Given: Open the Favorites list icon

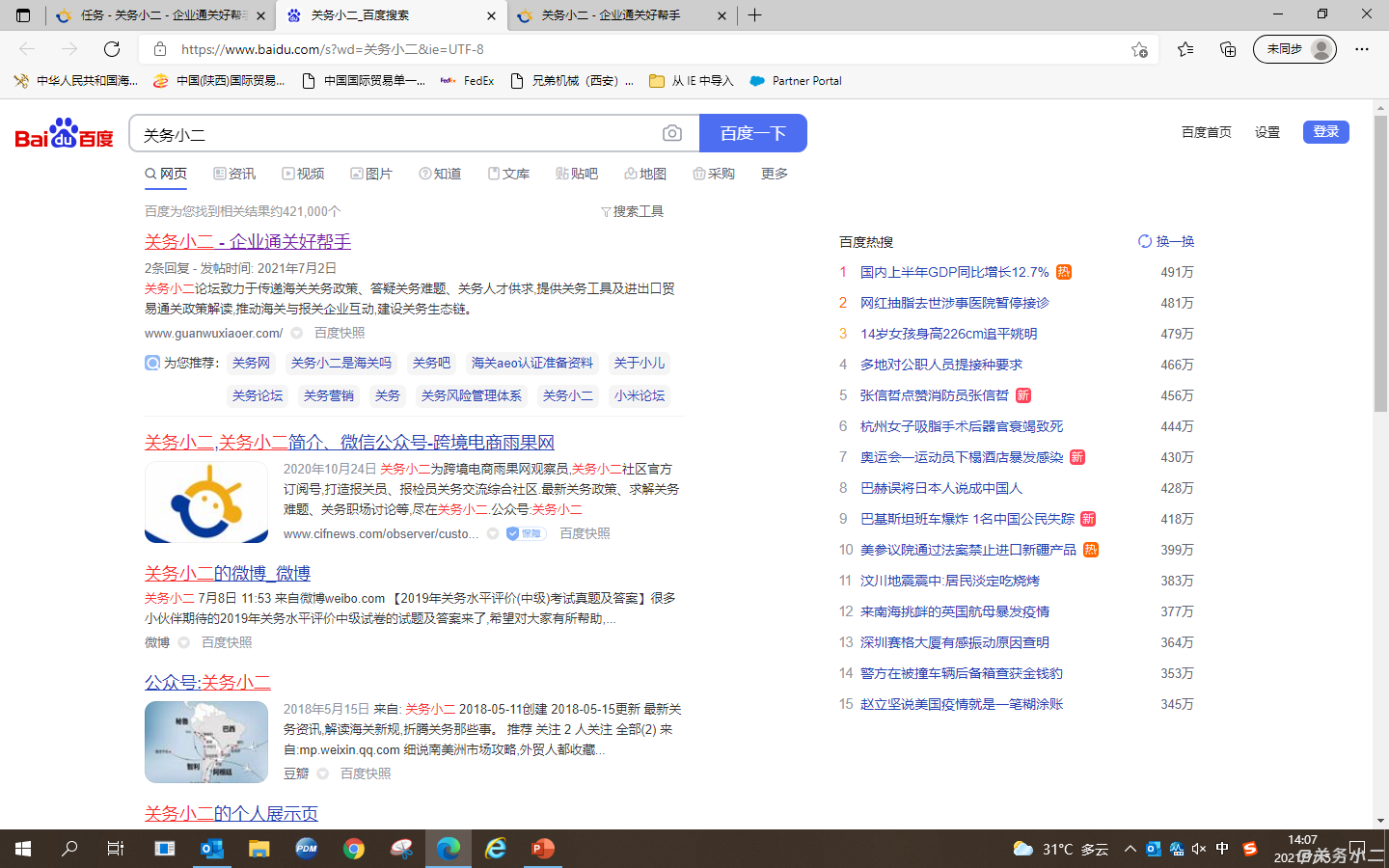Looking at the screenshot, I should 1185,49.
